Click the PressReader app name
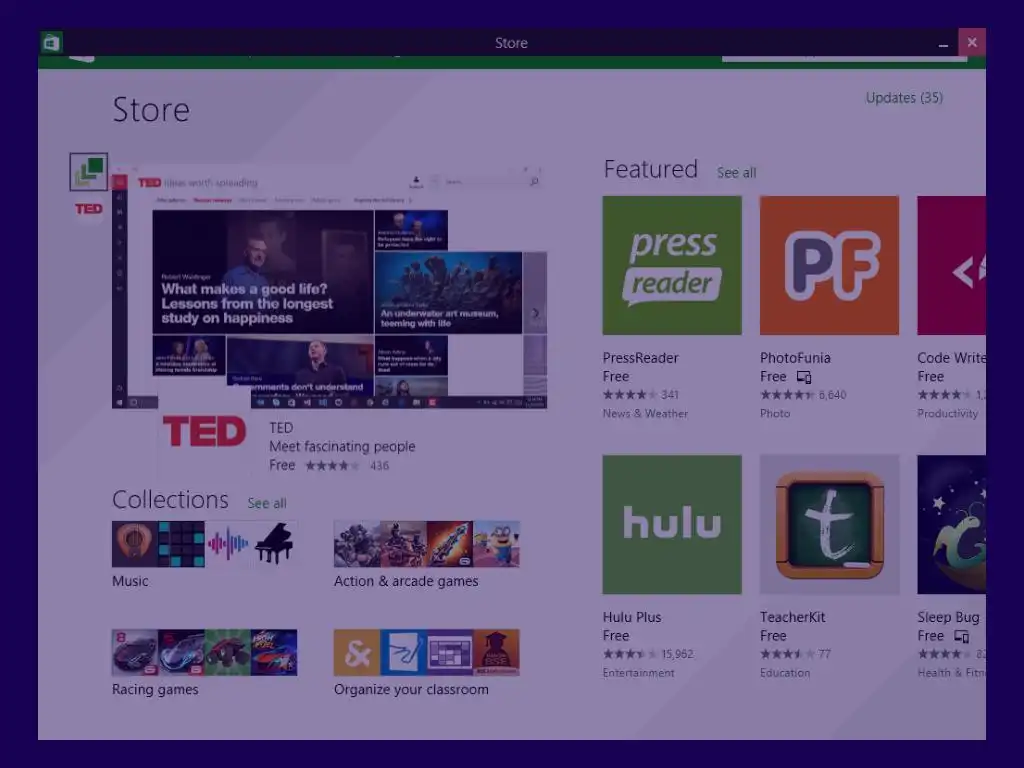 coord(640,358)
